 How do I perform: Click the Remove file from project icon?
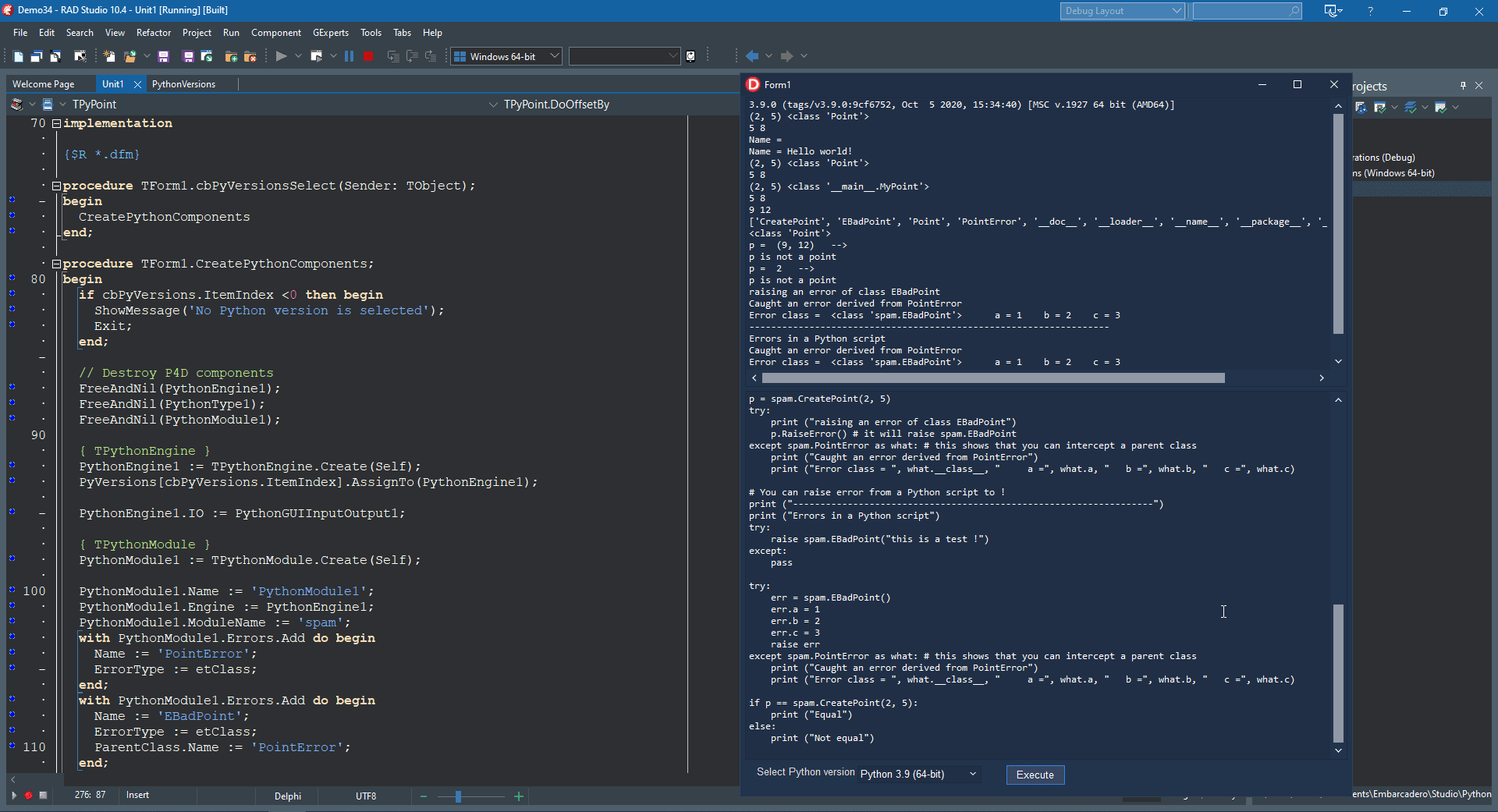tap(250, 56)
